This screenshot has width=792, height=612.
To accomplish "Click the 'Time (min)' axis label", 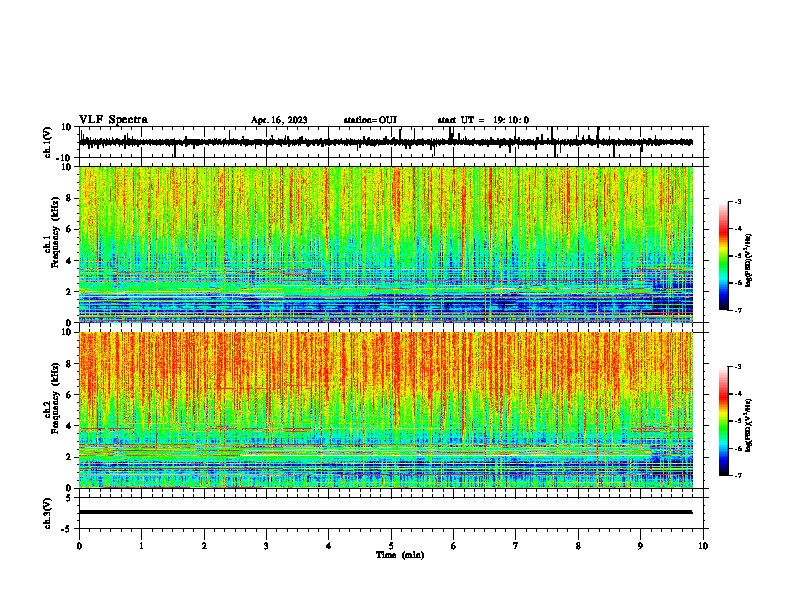I will click(x=400, y=555).
